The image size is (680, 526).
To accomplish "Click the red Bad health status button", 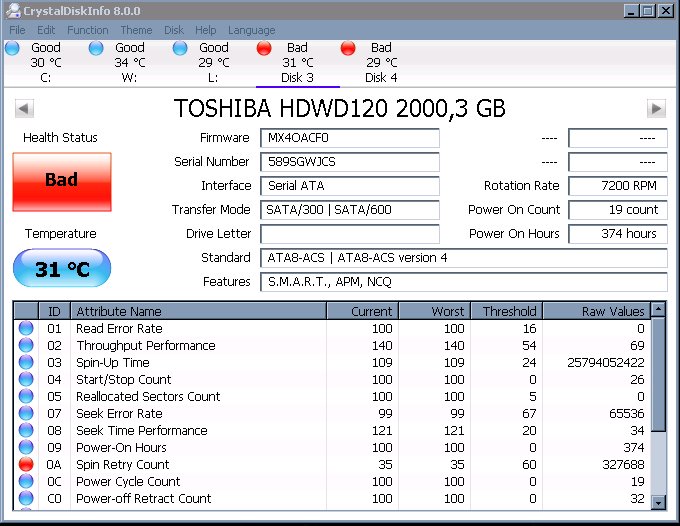I will point(62,182).
